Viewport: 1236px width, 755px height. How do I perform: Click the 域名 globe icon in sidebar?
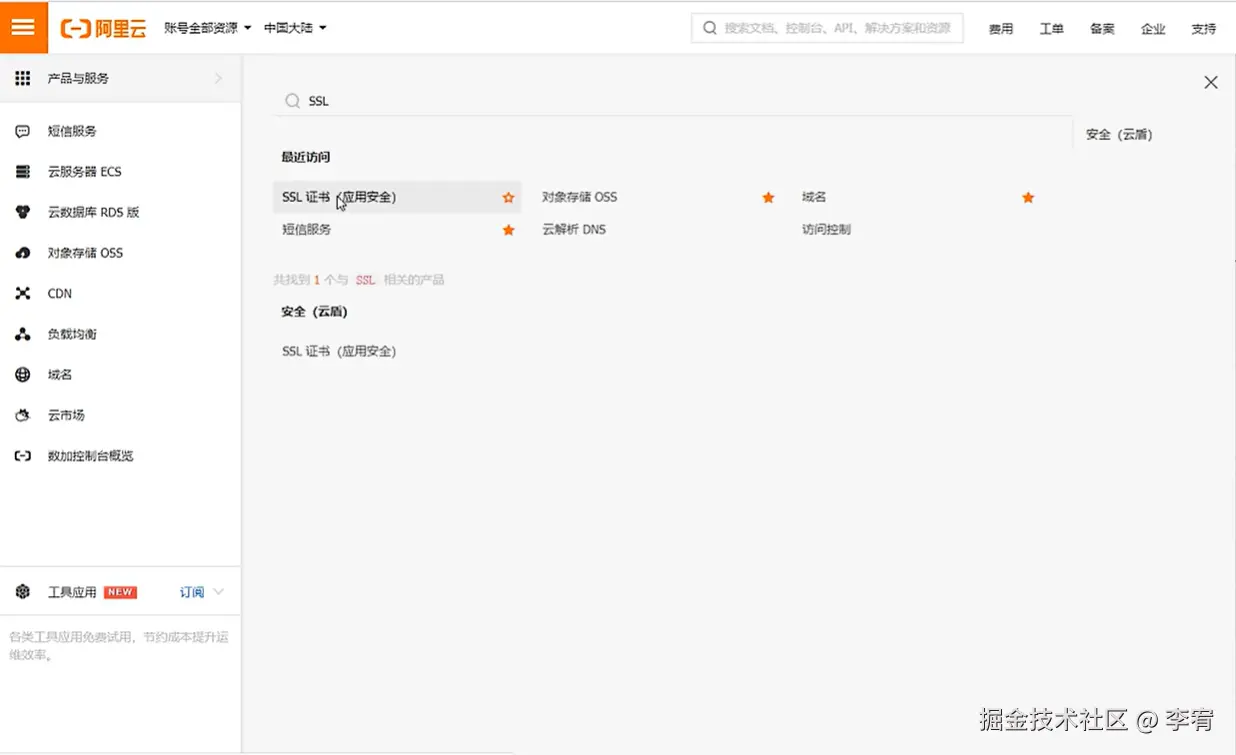tap(23, 375)
